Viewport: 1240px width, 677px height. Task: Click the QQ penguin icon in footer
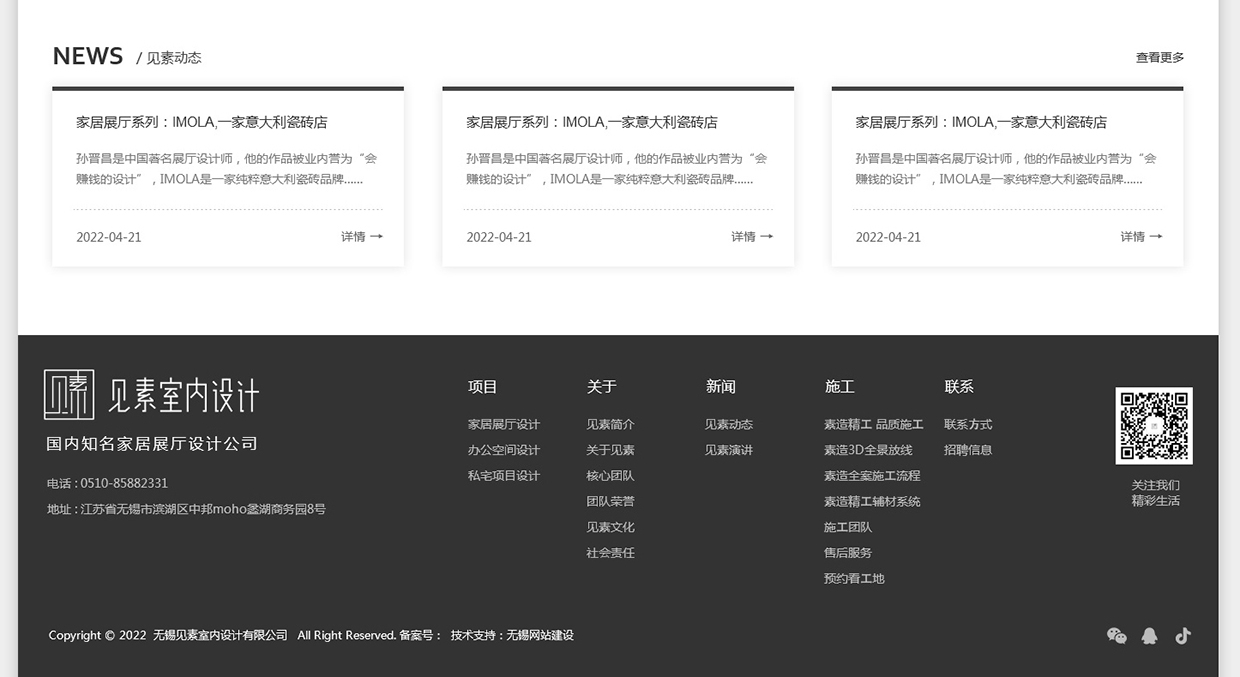click(1149, 636)
